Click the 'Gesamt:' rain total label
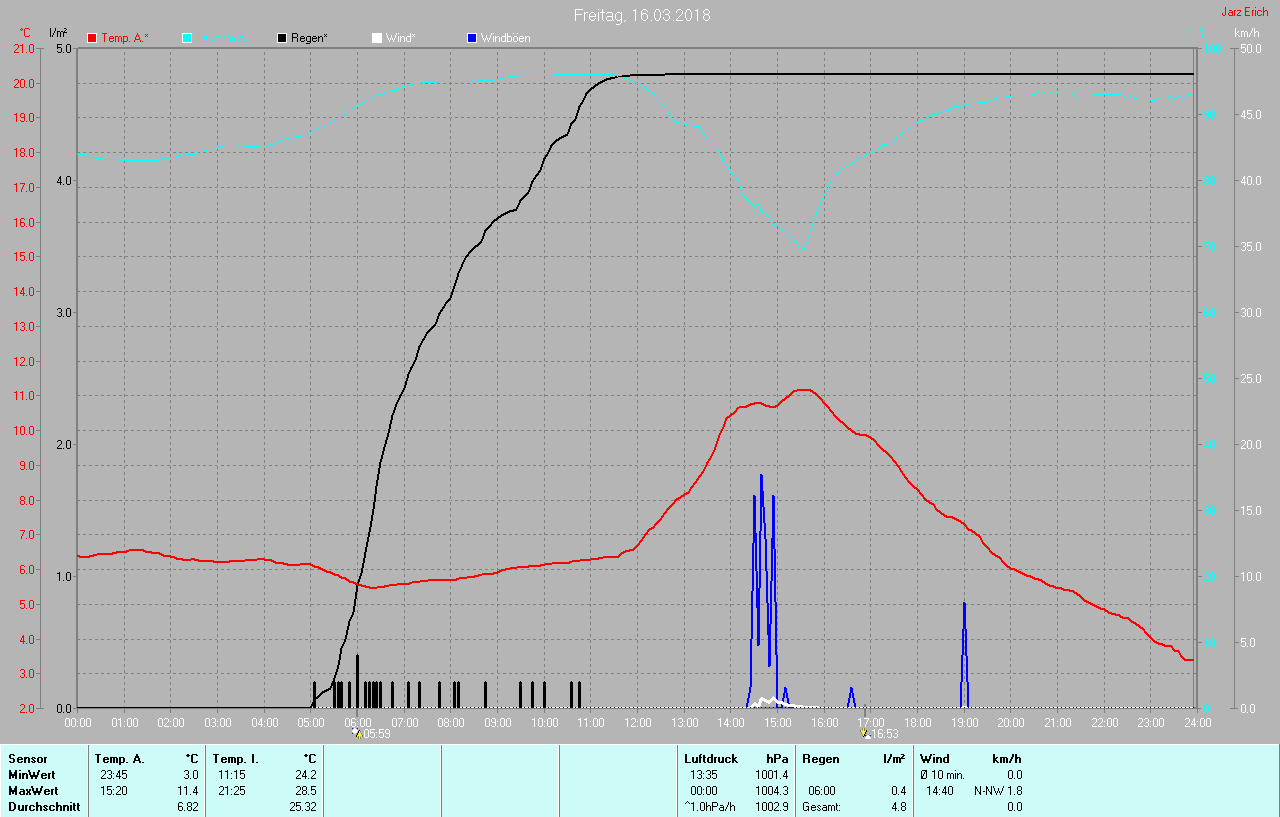This screenshot has width=1280, height=817. pos(821,807)
